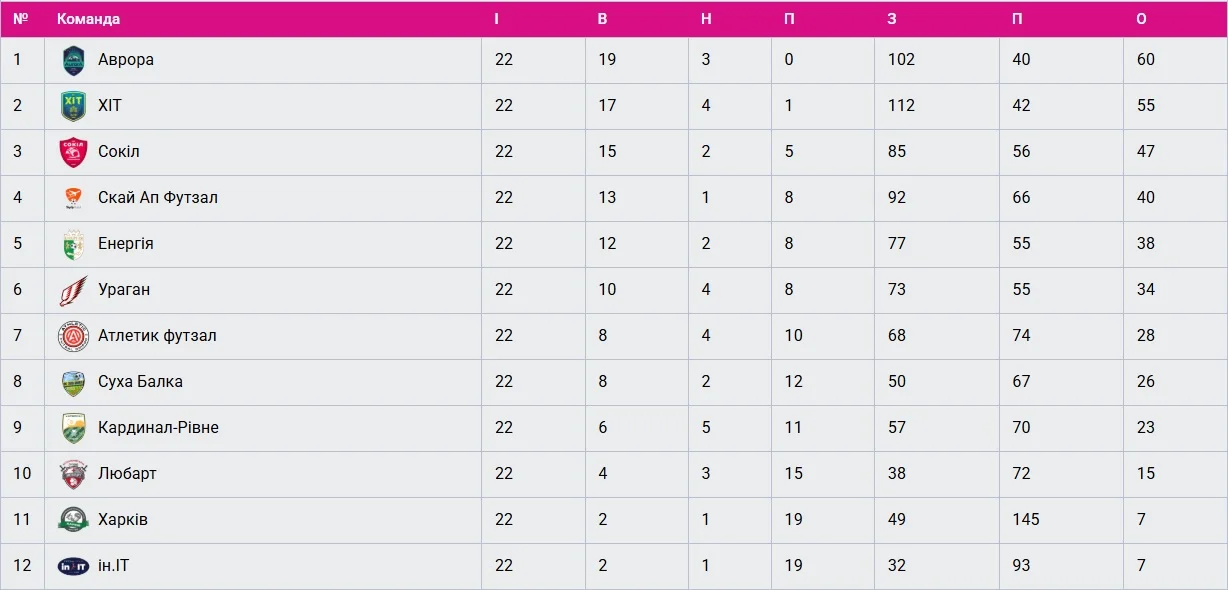Click the Суха Балка team logo
Viewport: 1228px width, 590px height.
(x=73, y=382)
